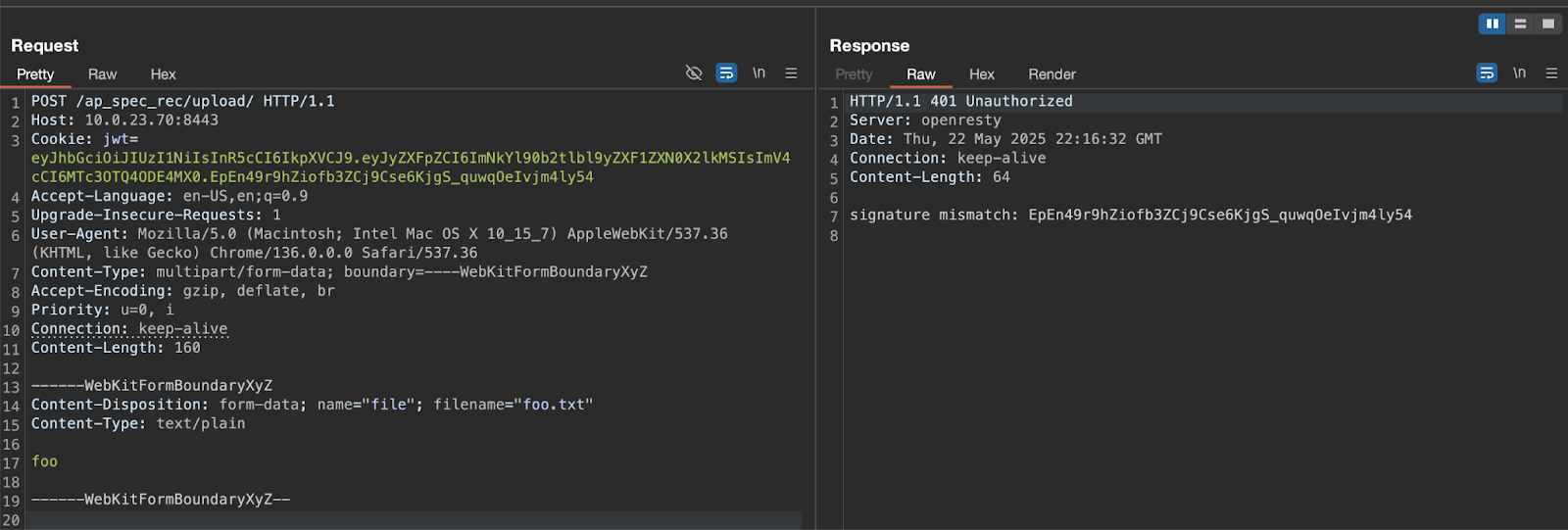The height and width of the screenshot is (530, 1568).
Task: Toggle word wrap icon in Request panel
Action: (726, 73)
